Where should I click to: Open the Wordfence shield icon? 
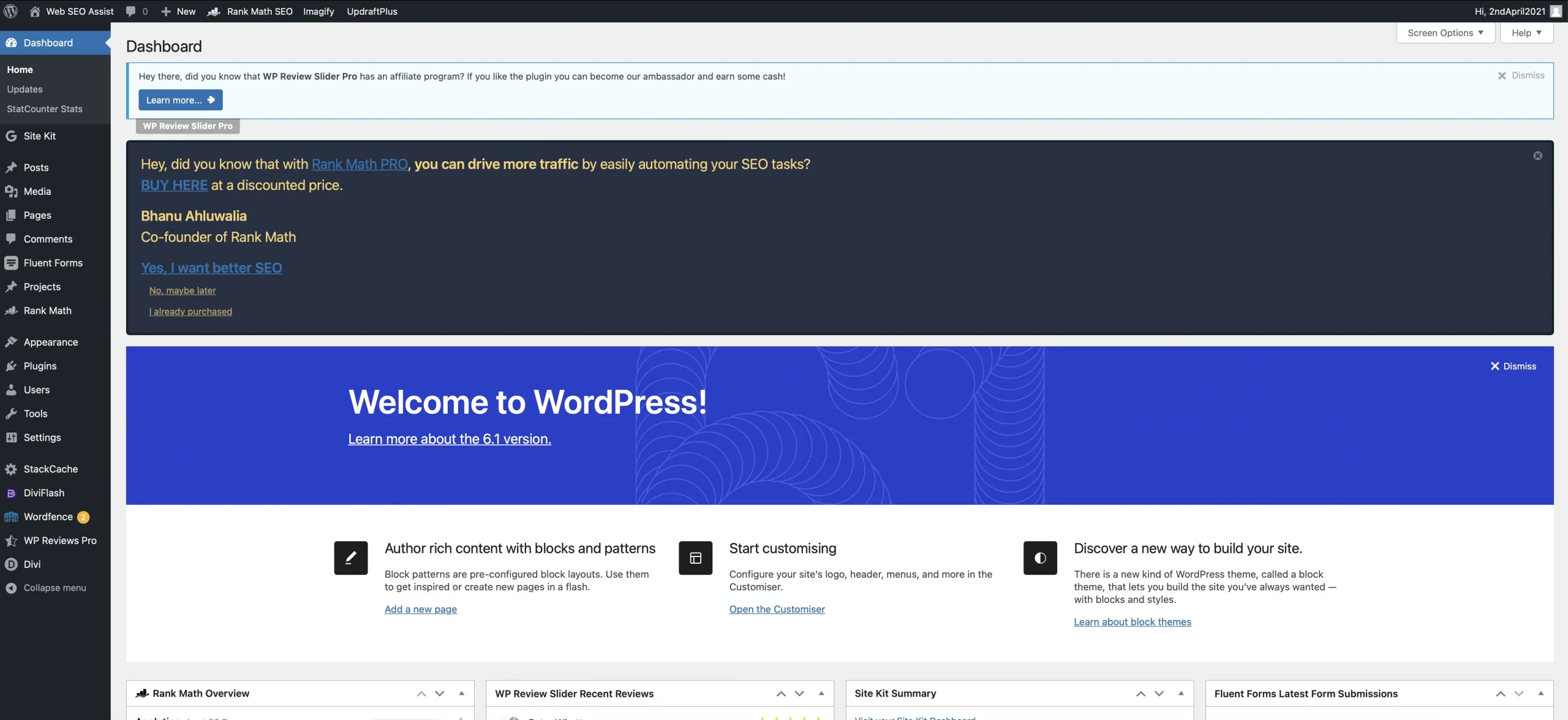[11, 517]
